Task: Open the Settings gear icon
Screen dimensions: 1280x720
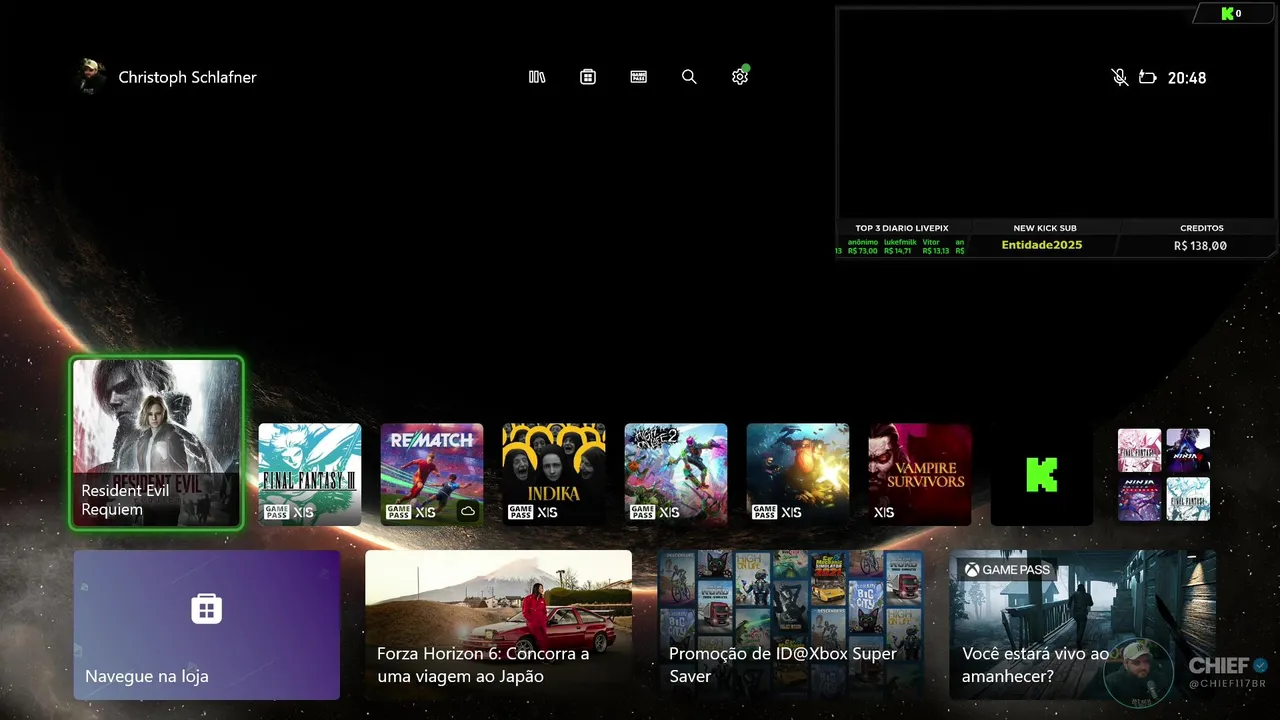Action: point(740,77)
